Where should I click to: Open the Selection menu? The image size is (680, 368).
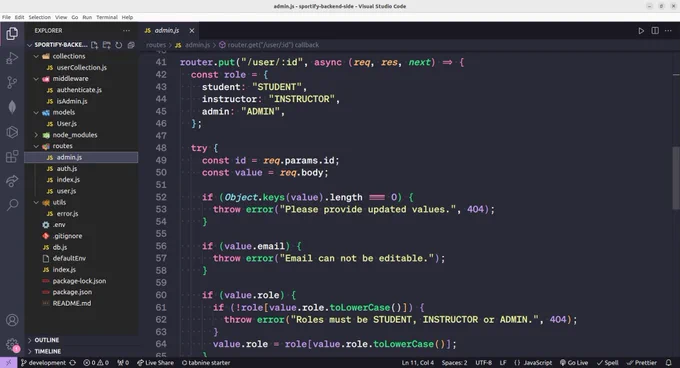click(x=39, y=17)
